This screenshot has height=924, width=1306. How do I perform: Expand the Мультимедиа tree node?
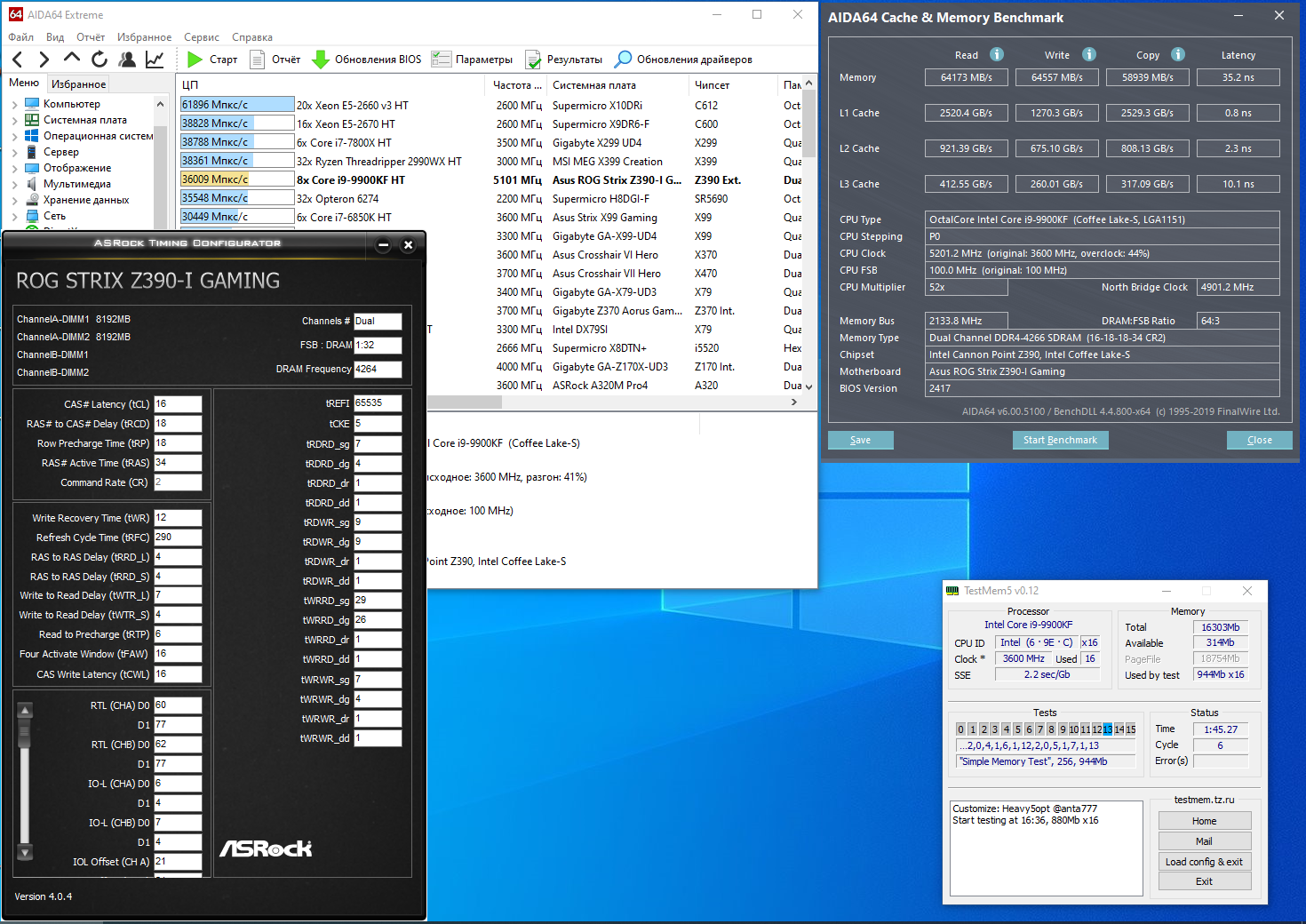pos(14,184)
